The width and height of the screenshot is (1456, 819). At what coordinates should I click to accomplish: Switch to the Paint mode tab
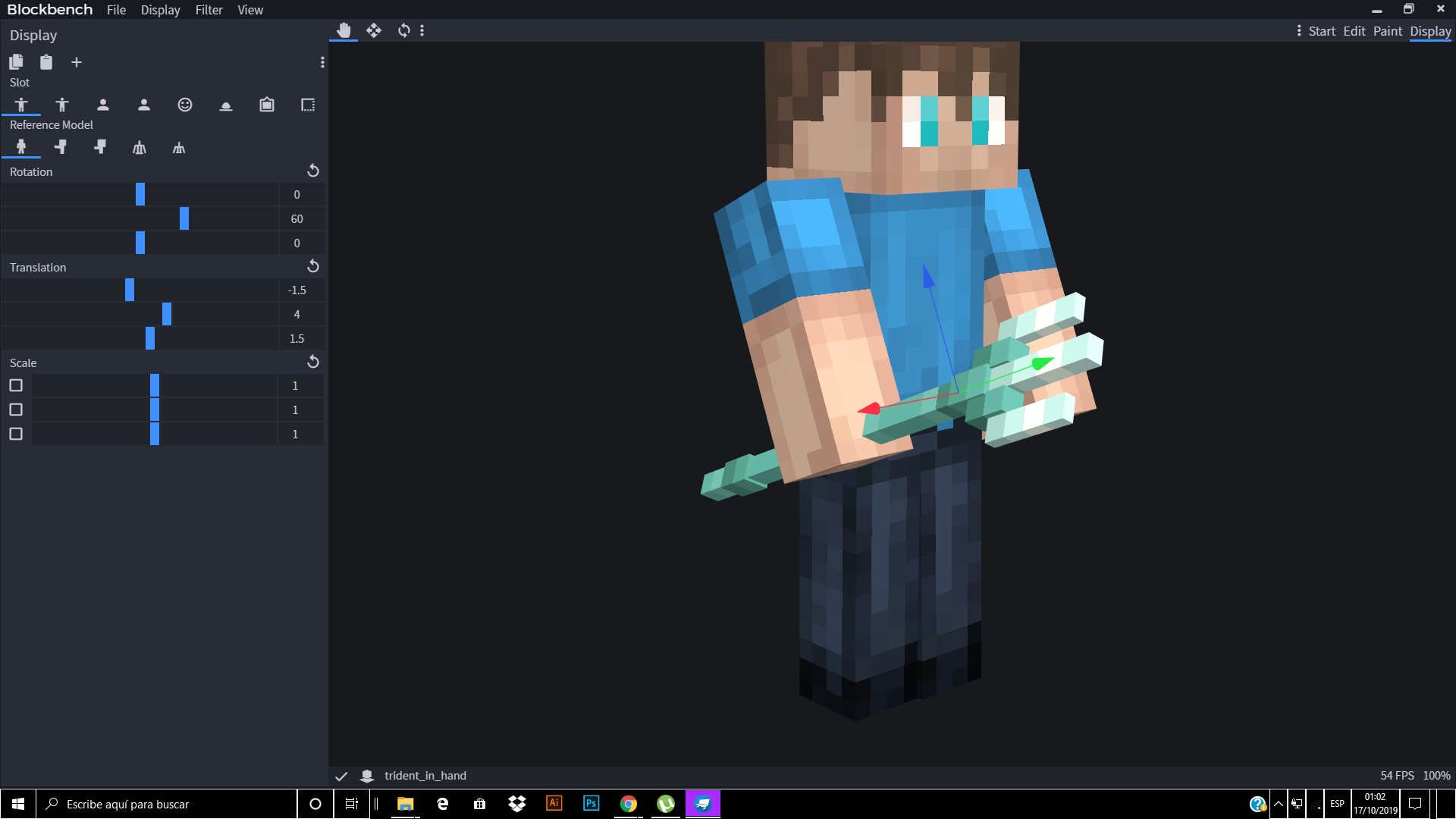pyautogui.click(x=1387, y=31)
